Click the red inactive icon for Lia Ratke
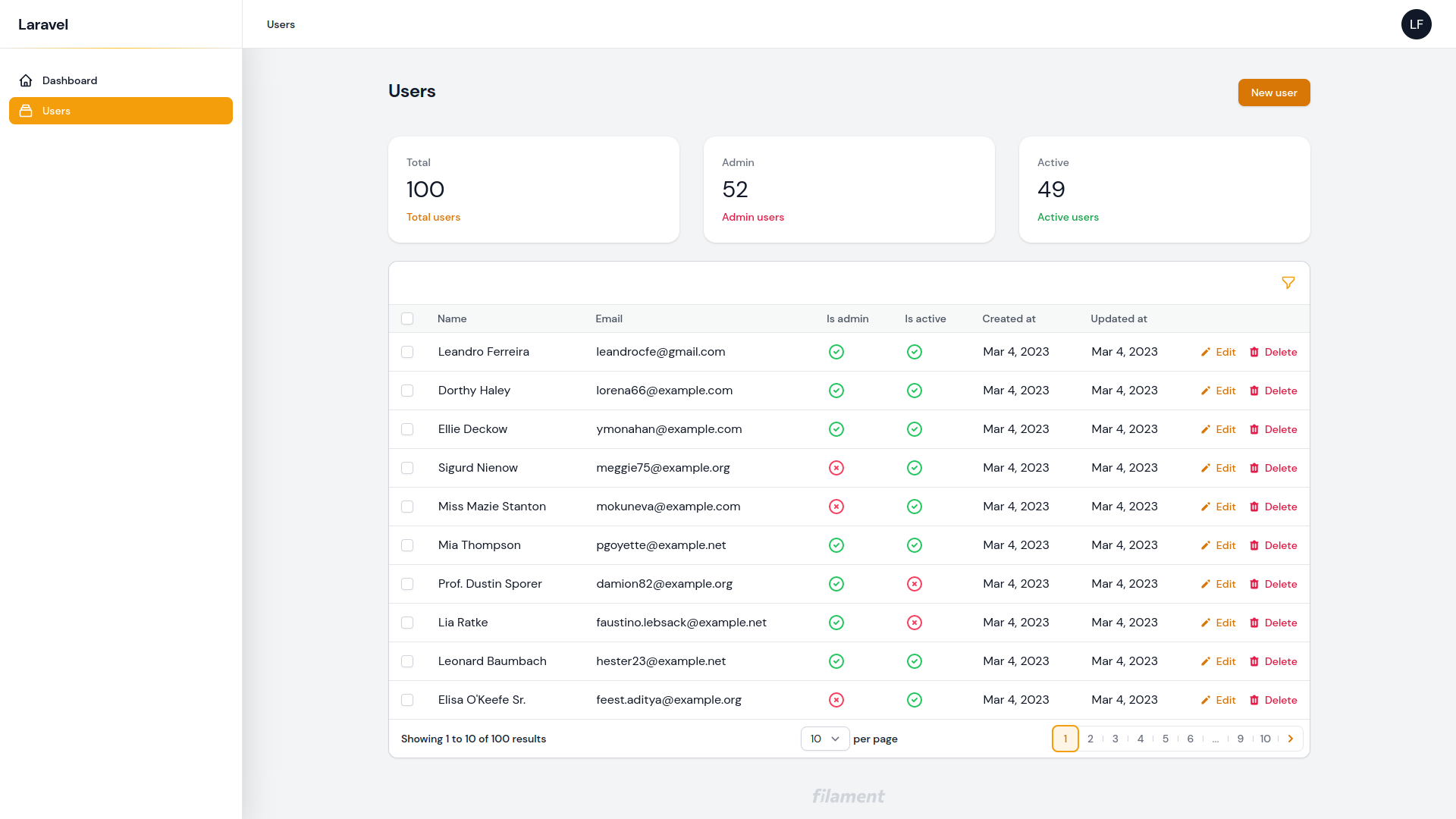The image size is (1456, 819). click(x=914, y=623)
